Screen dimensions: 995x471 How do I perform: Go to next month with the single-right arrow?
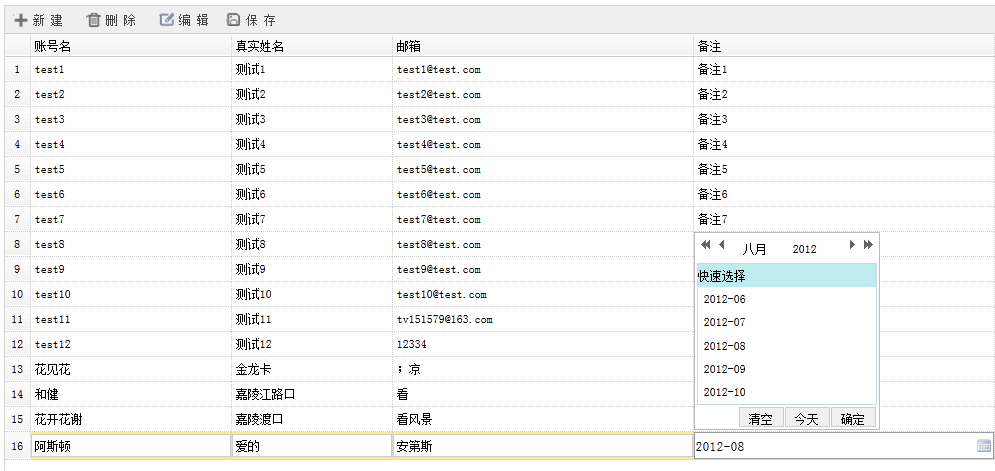(x=852, y=244)
